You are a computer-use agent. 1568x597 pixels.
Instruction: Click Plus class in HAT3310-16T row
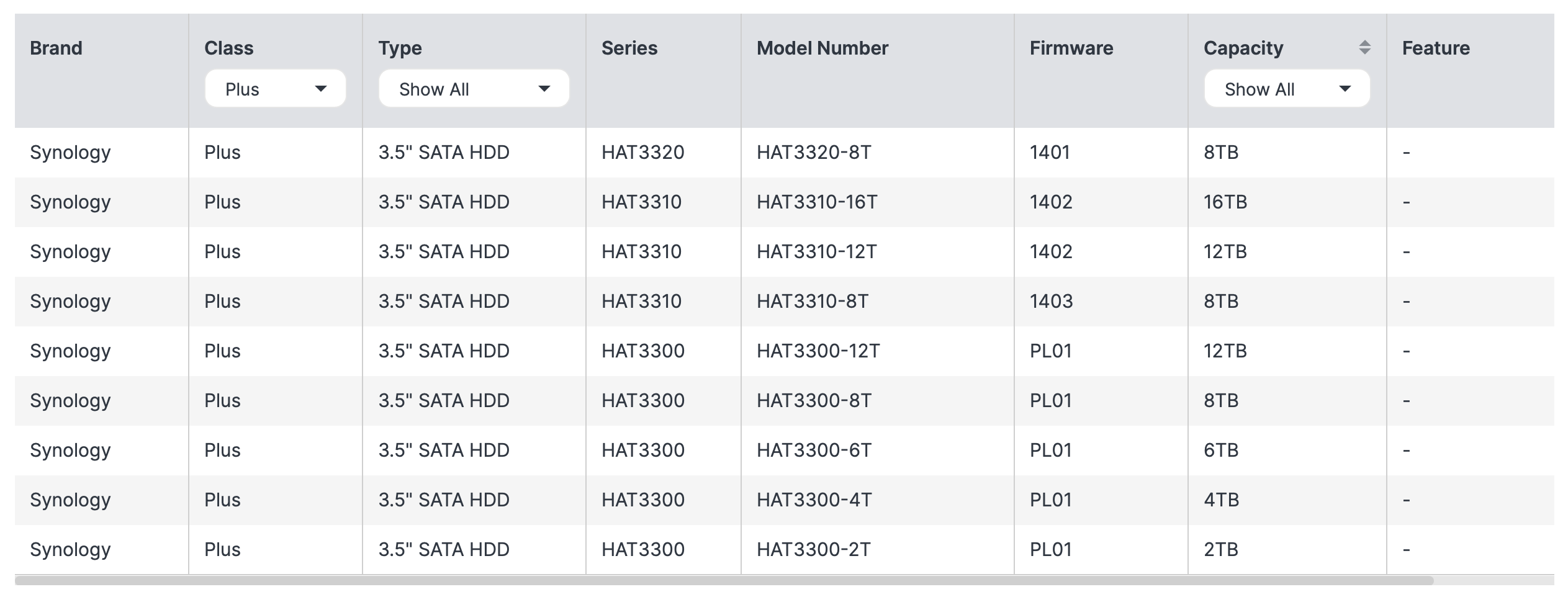[x=222, y=202]
